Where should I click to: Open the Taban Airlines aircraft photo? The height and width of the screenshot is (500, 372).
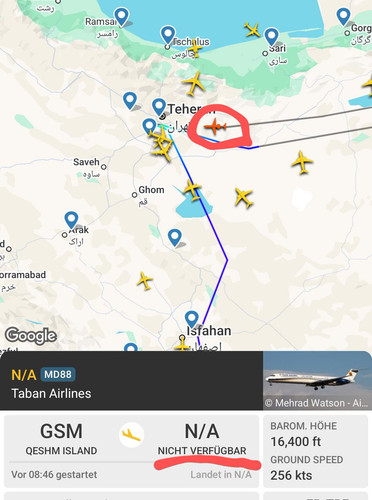(317, 380)
